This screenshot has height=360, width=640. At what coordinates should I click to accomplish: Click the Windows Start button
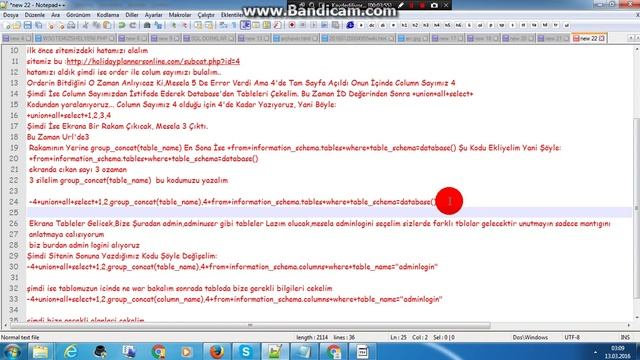(12, 351)
